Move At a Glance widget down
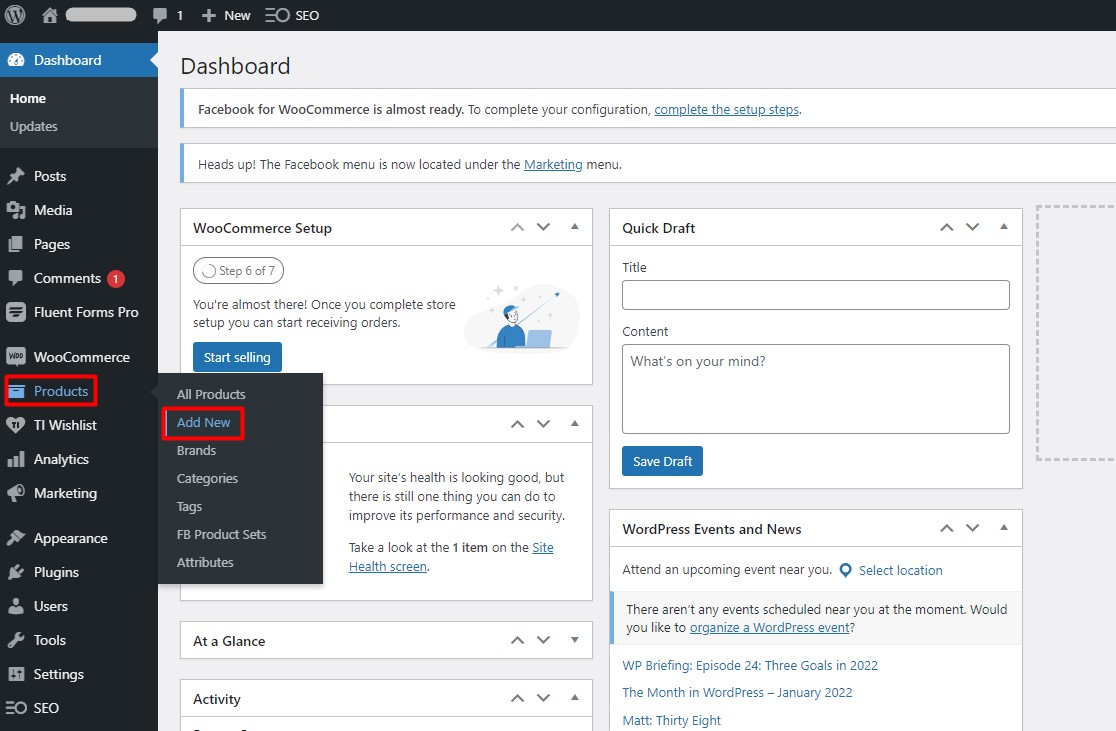The image size is (1116, 731). pos(543,640)
